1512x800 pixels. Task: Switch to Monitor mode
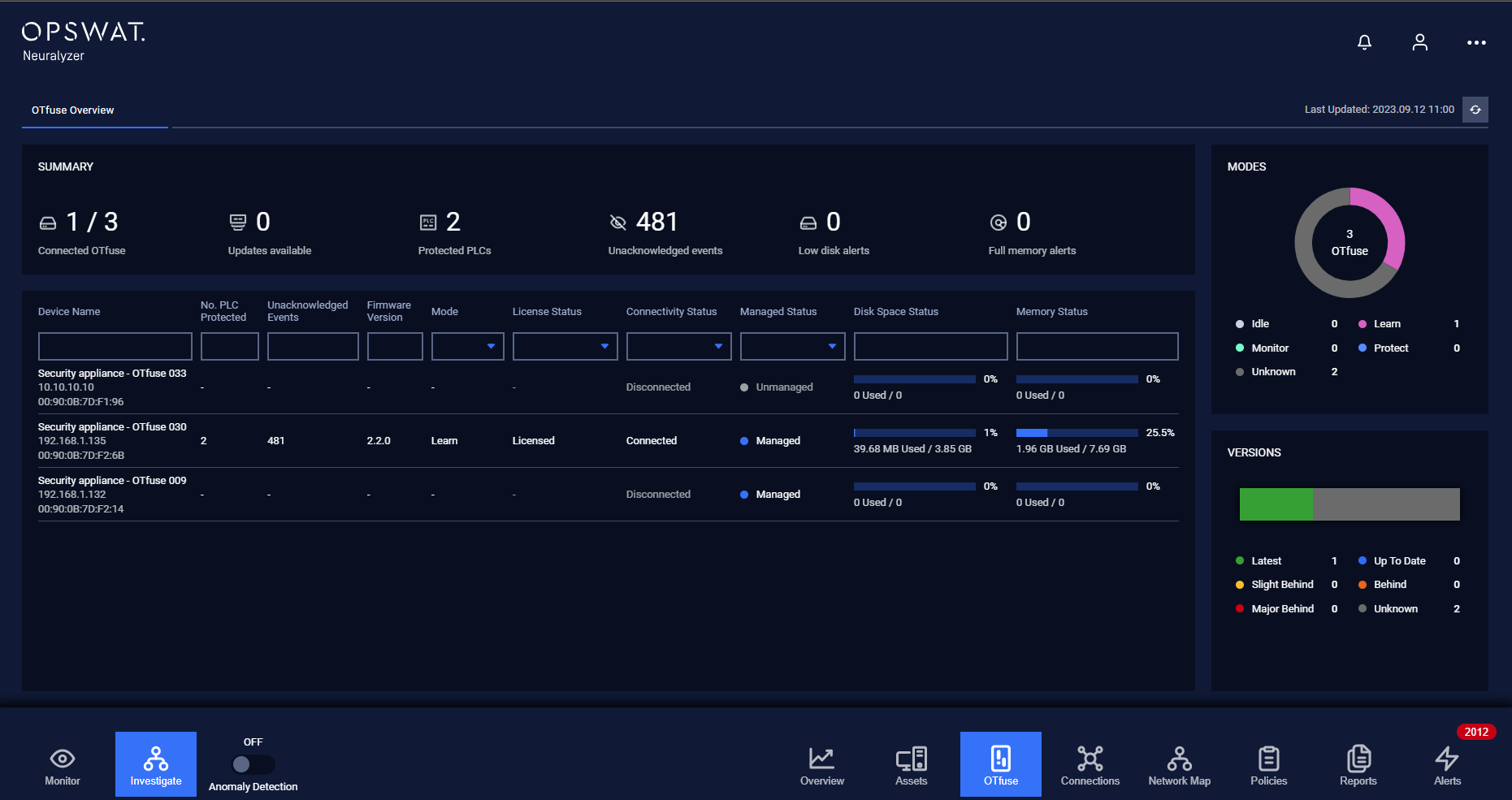63,764
